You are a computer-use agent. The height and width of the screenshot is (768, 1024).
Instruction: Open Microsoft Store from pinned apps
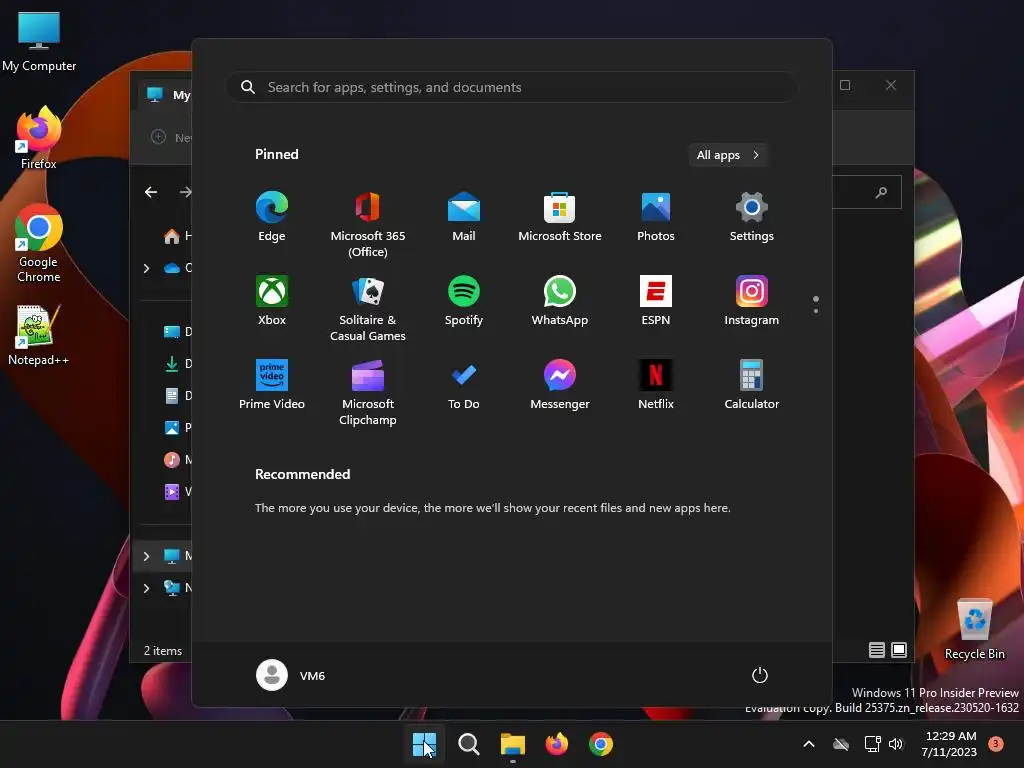click(x=560, y=217)
